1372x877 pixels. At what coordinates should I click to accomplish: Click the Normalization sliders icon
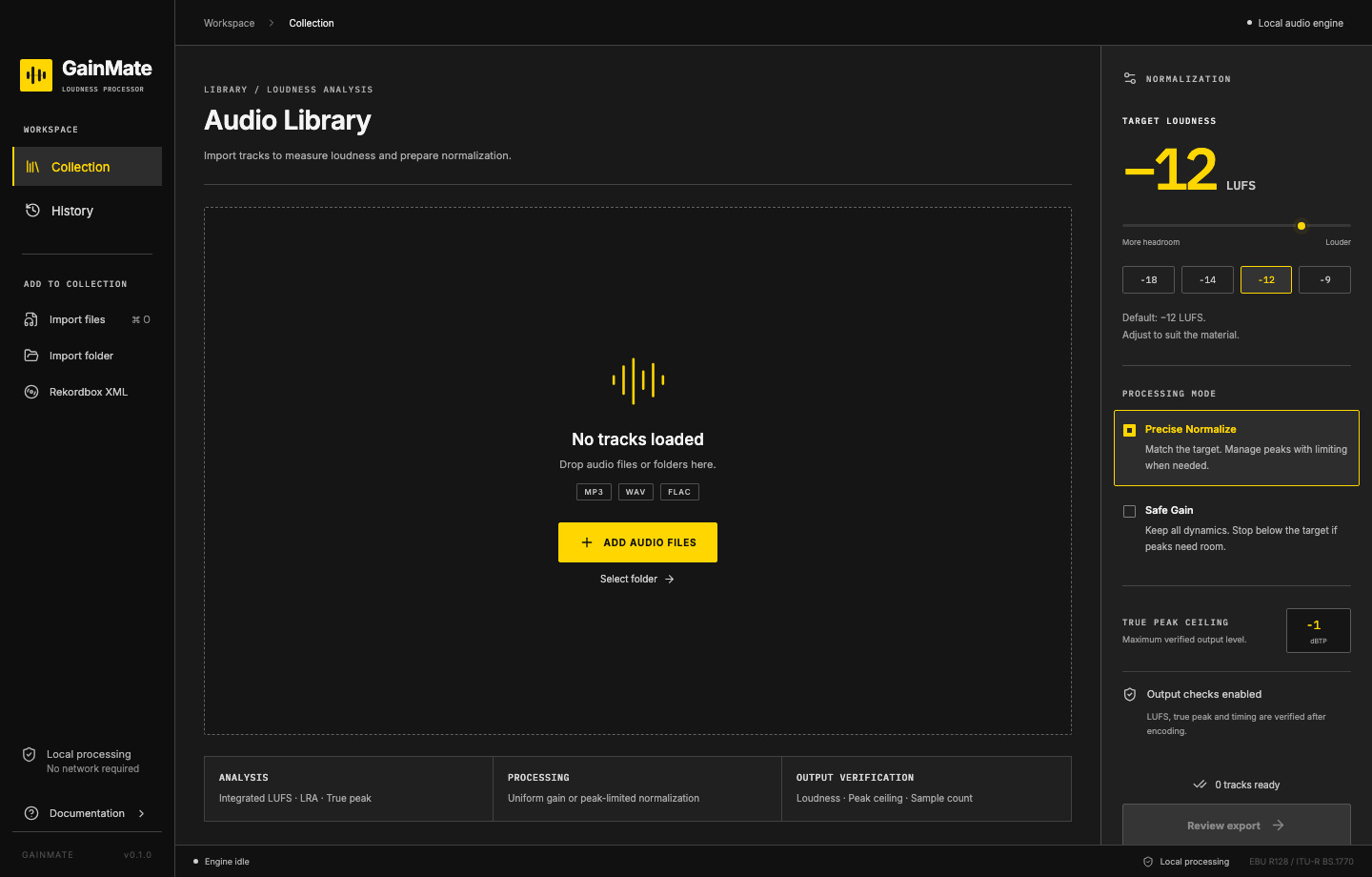coord(1130,78)
